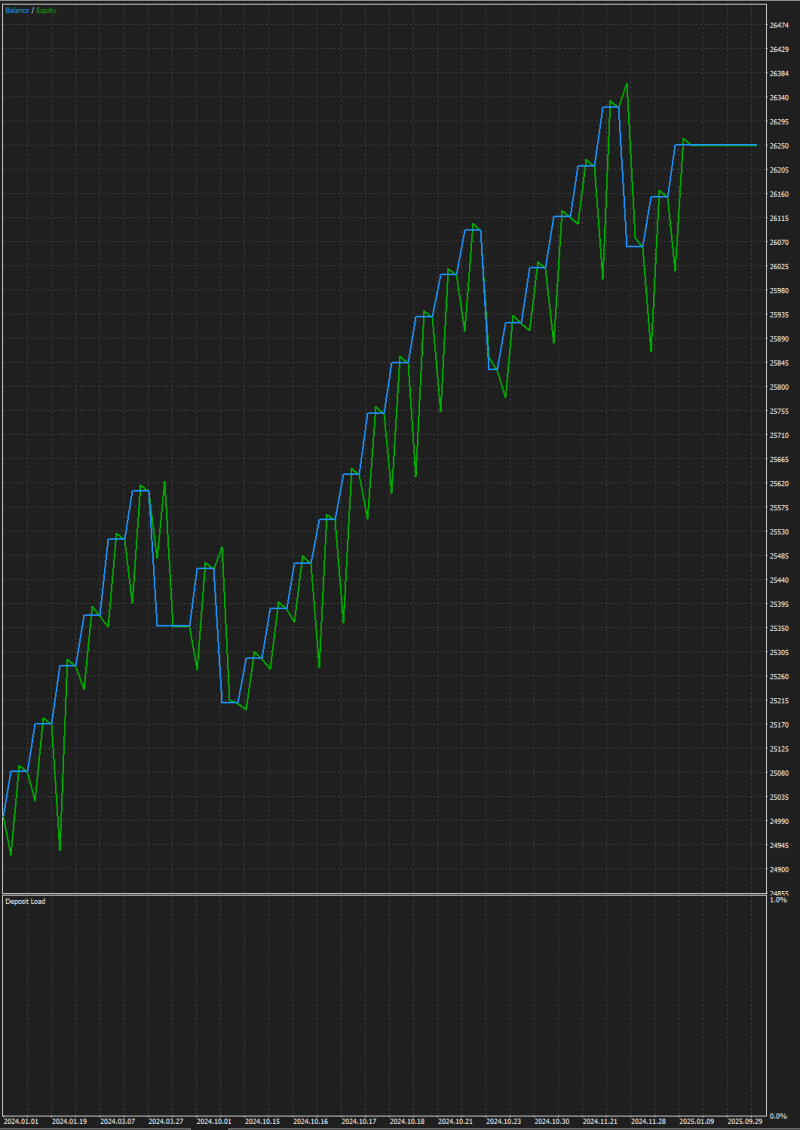The image size is (800, 1130).
Task: Click the 25980 axis value
Action: point(778,290)
